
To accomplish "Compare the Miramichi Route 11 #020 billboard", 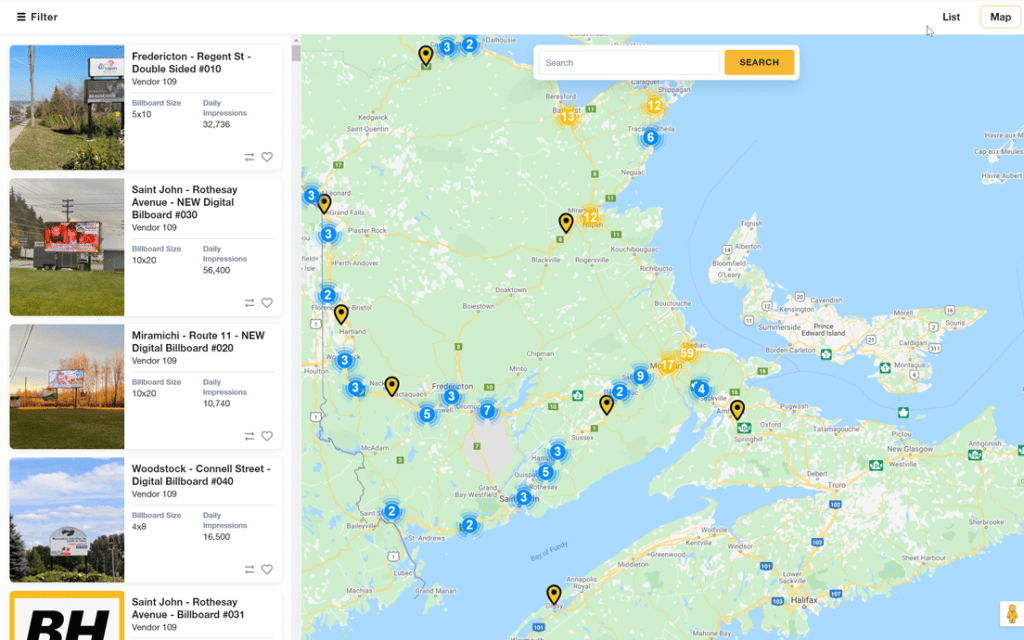I will click(249, 436).
